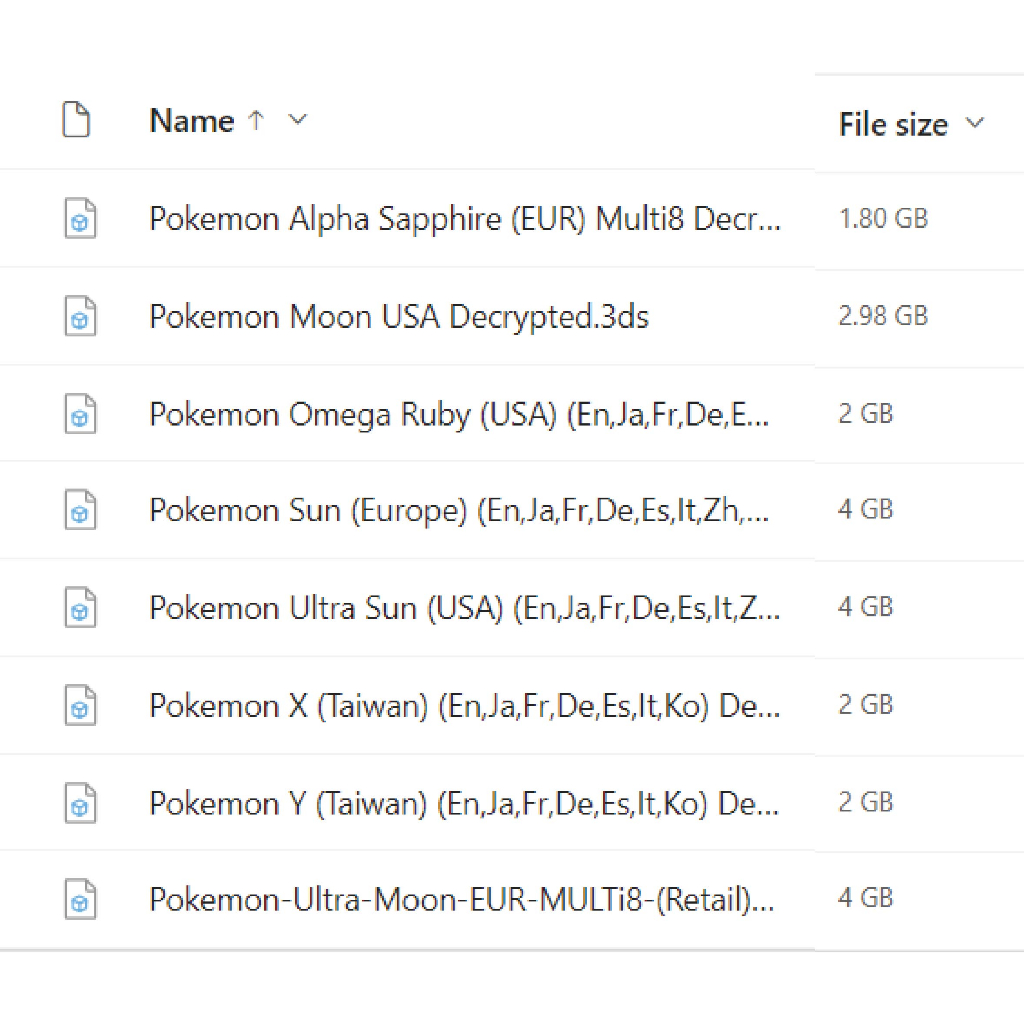Screen dimensions: 1024x1024
Task: Open Pokemon Omega Ruby (USA) file name
Action: point(459,414)
